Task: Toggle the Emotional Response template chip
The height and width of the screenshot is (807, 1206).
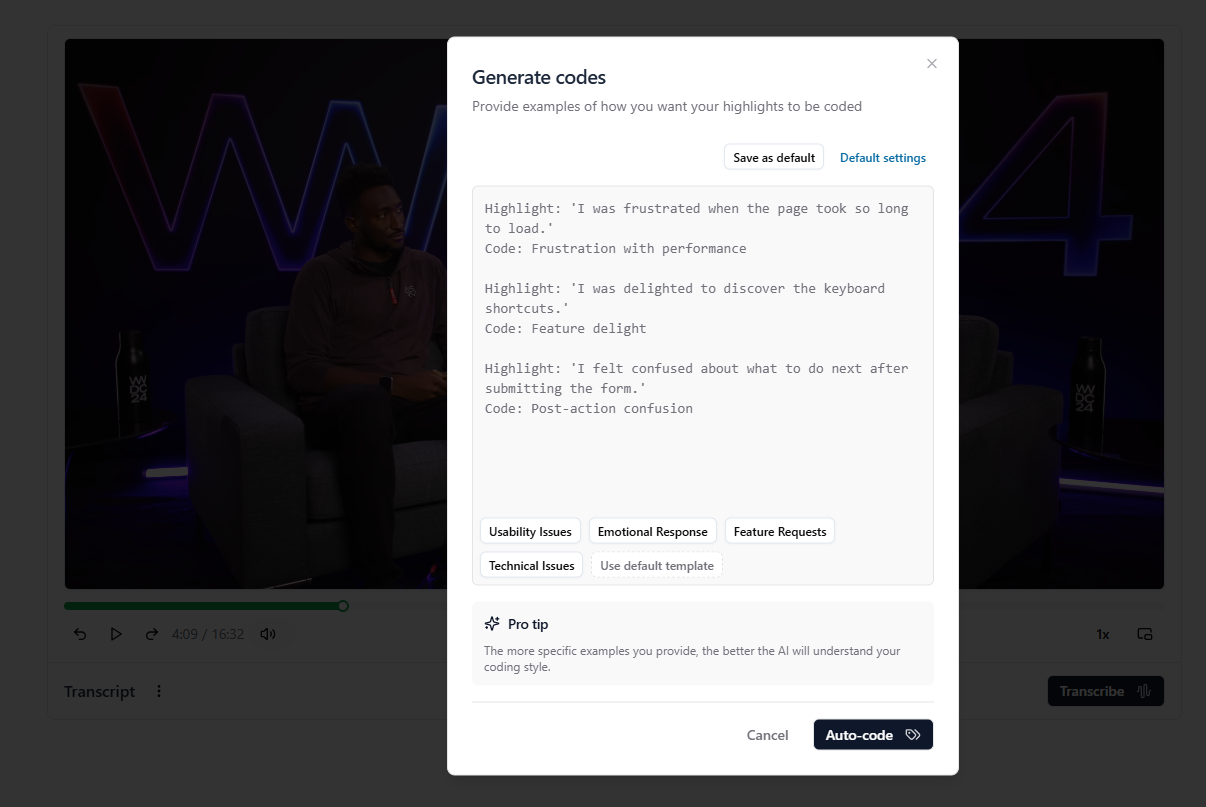Action: (x=652, y=531)
